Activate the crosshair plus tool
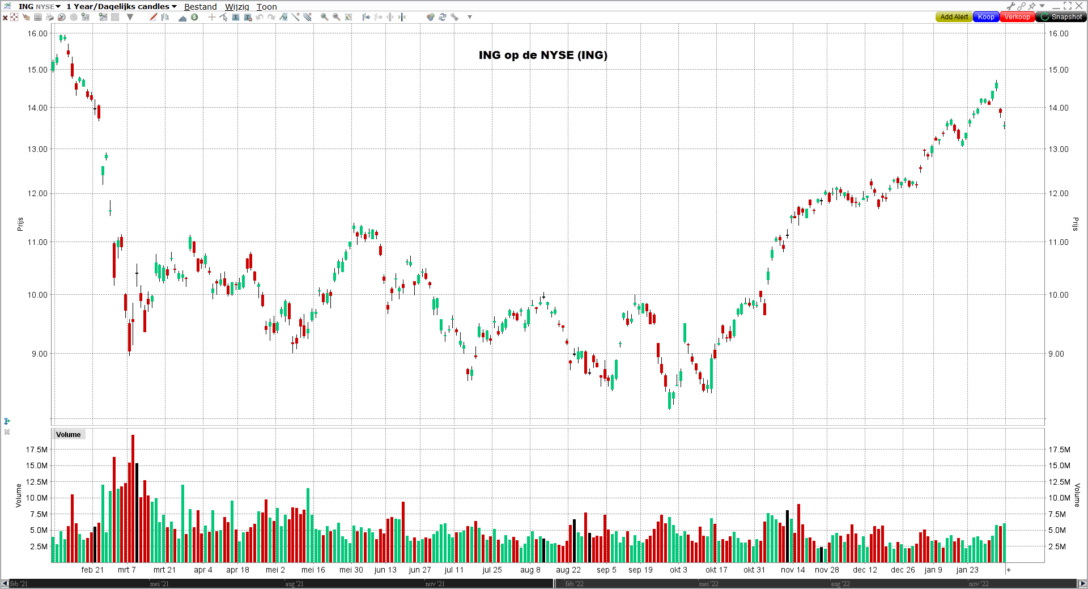This screenshot has width=1088, height=589. (212, 17)
